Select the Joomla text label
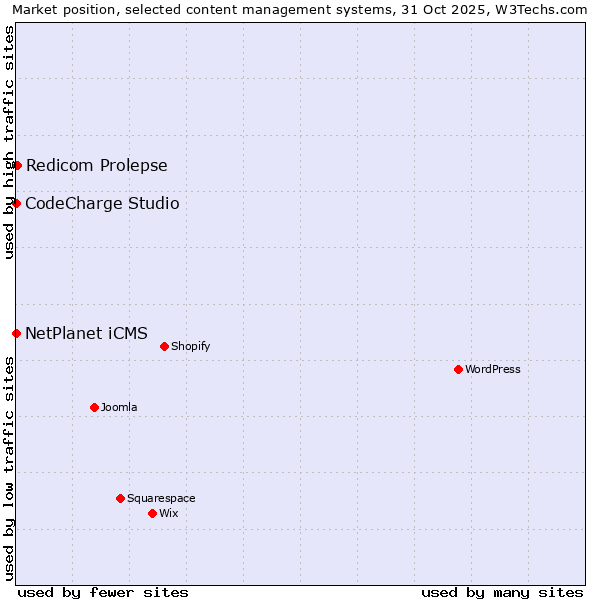The width and height of the screenshot is (600, 600). pos(119,408)
